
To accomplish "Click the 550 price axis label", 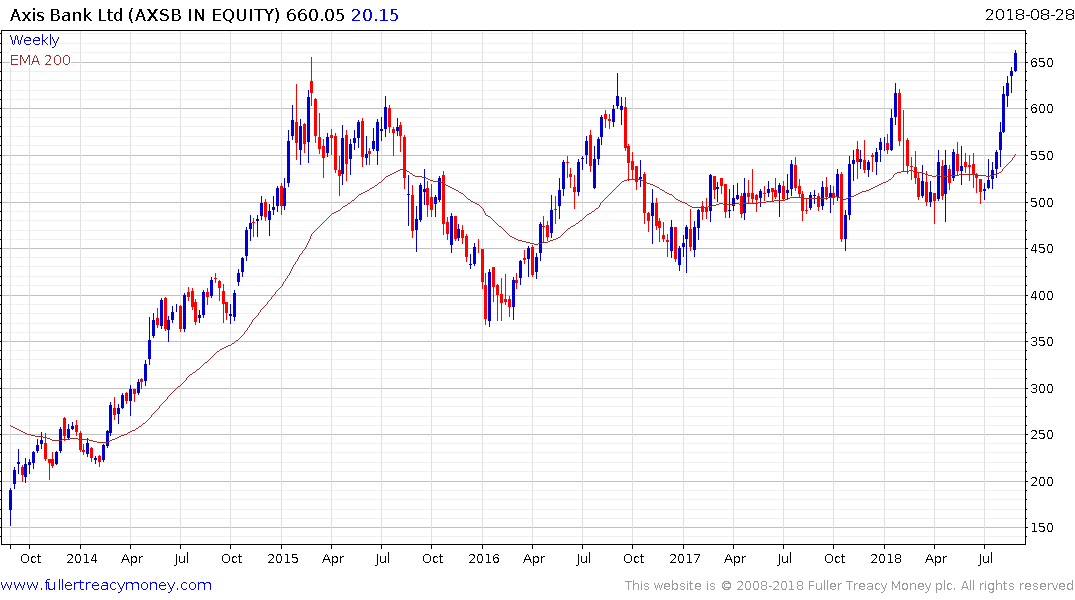I will tap(1041, 156).
